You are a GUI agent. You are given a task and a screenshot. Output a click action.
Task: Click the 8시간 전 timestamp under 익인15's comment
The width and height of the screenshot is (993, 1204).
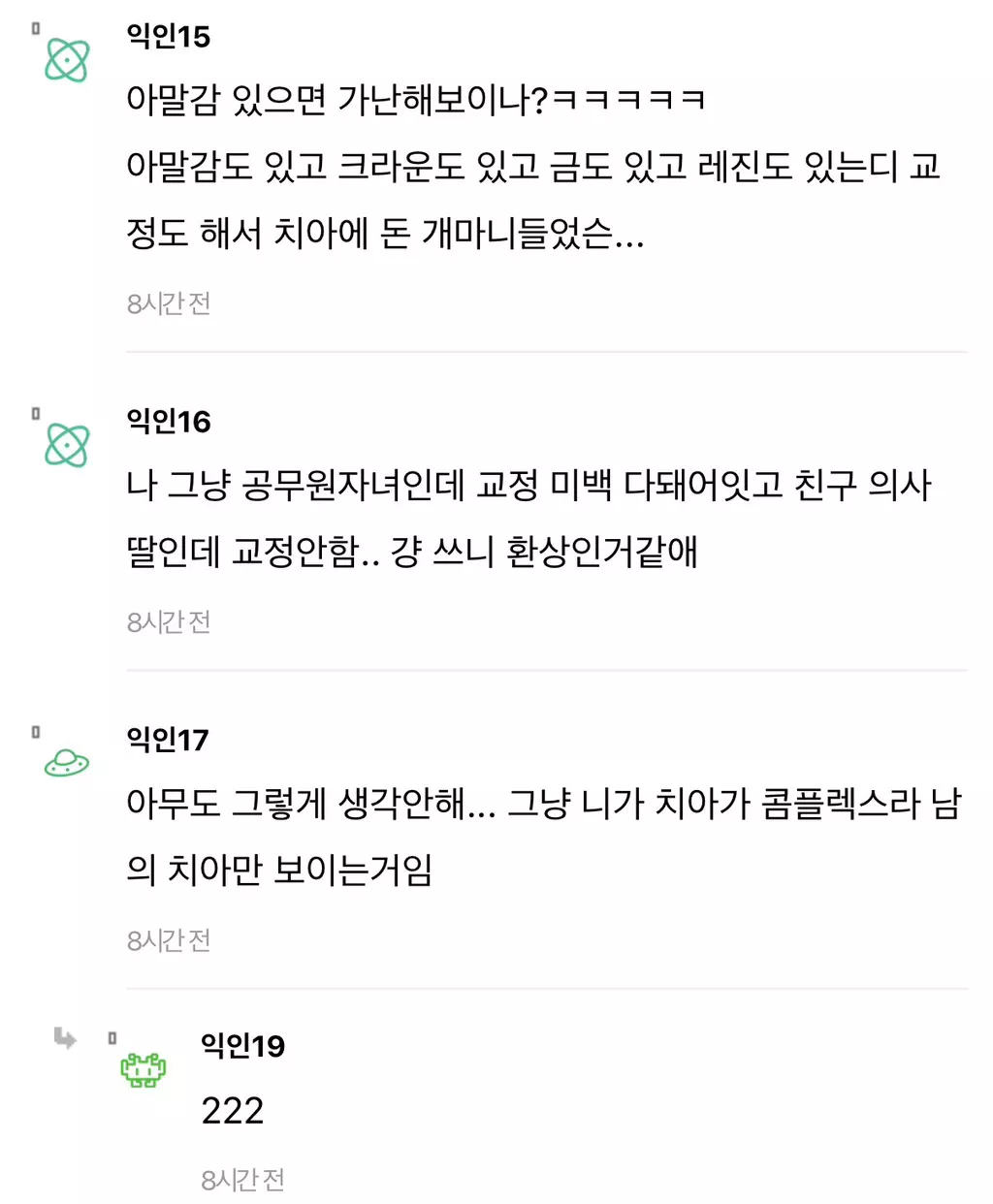[x=169, y=303]
